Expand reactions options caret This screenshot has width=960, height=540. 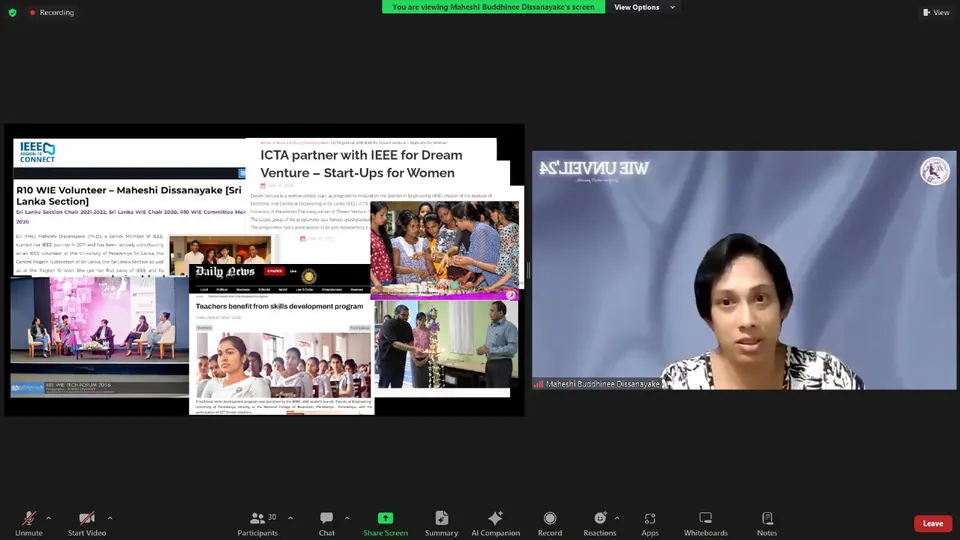617,519
